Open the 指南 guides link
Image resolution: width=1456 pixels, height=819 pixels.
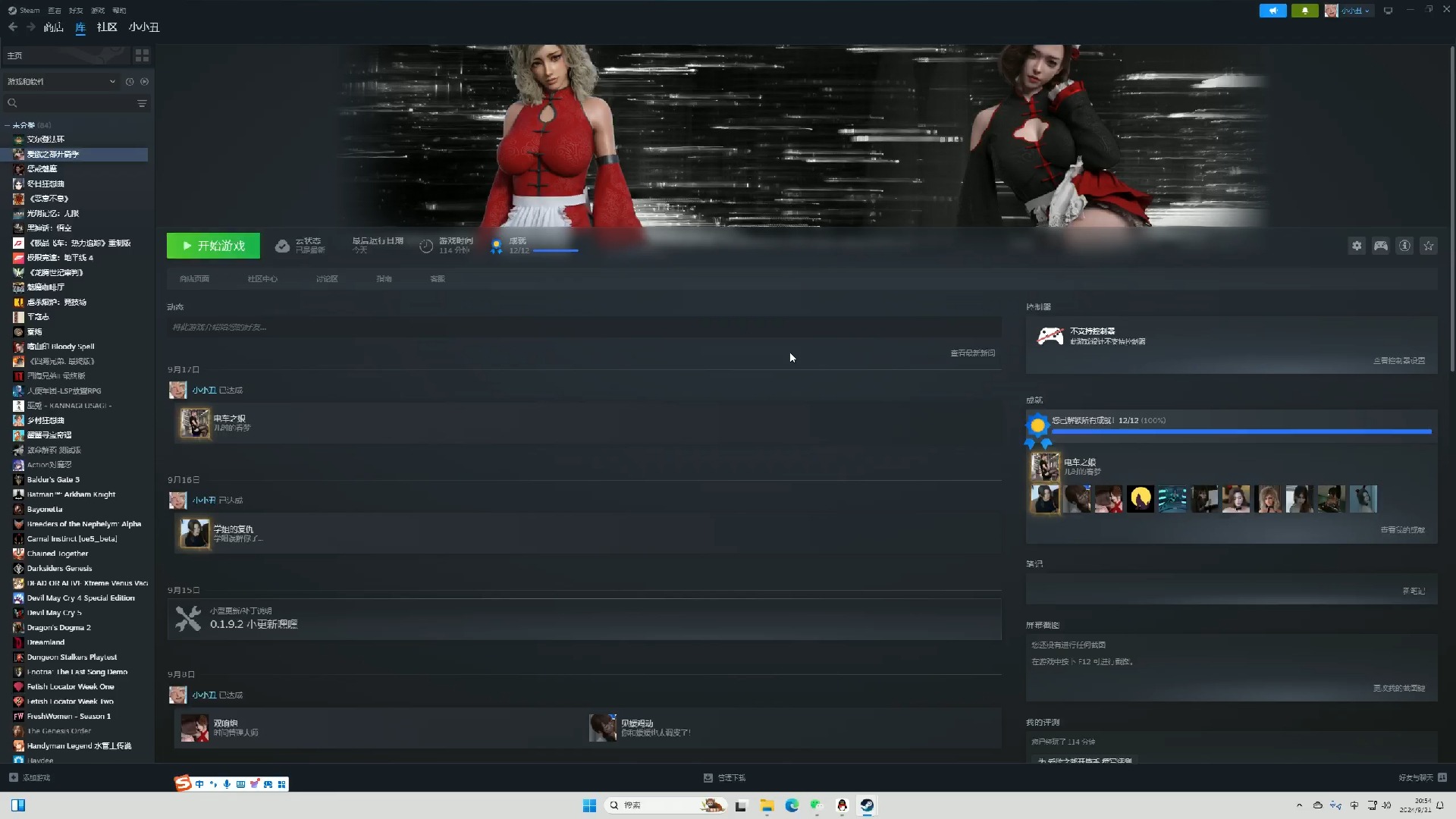[384, 279]
